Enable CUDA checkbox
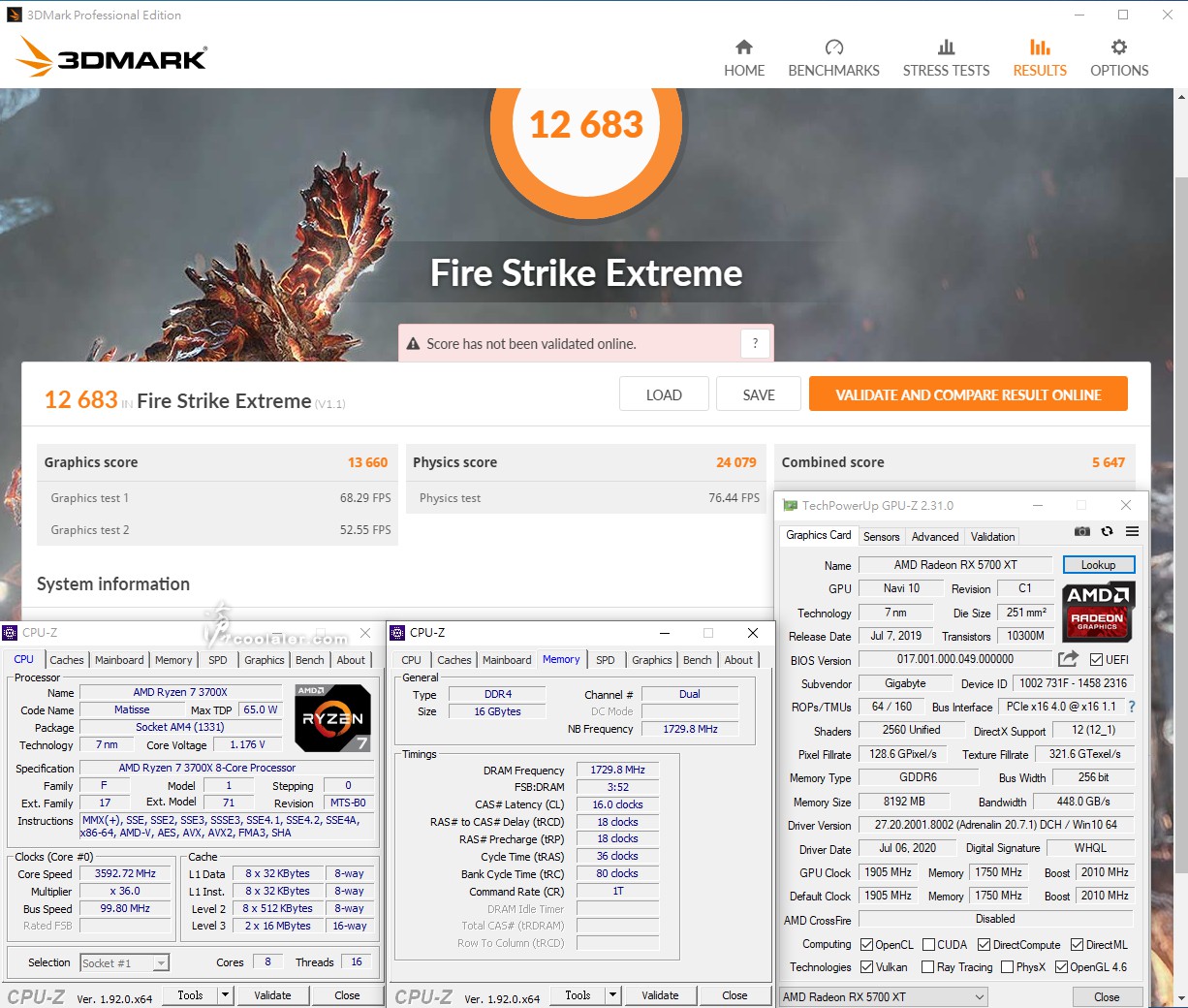The image size is (1188, 1008). (929, 944)
